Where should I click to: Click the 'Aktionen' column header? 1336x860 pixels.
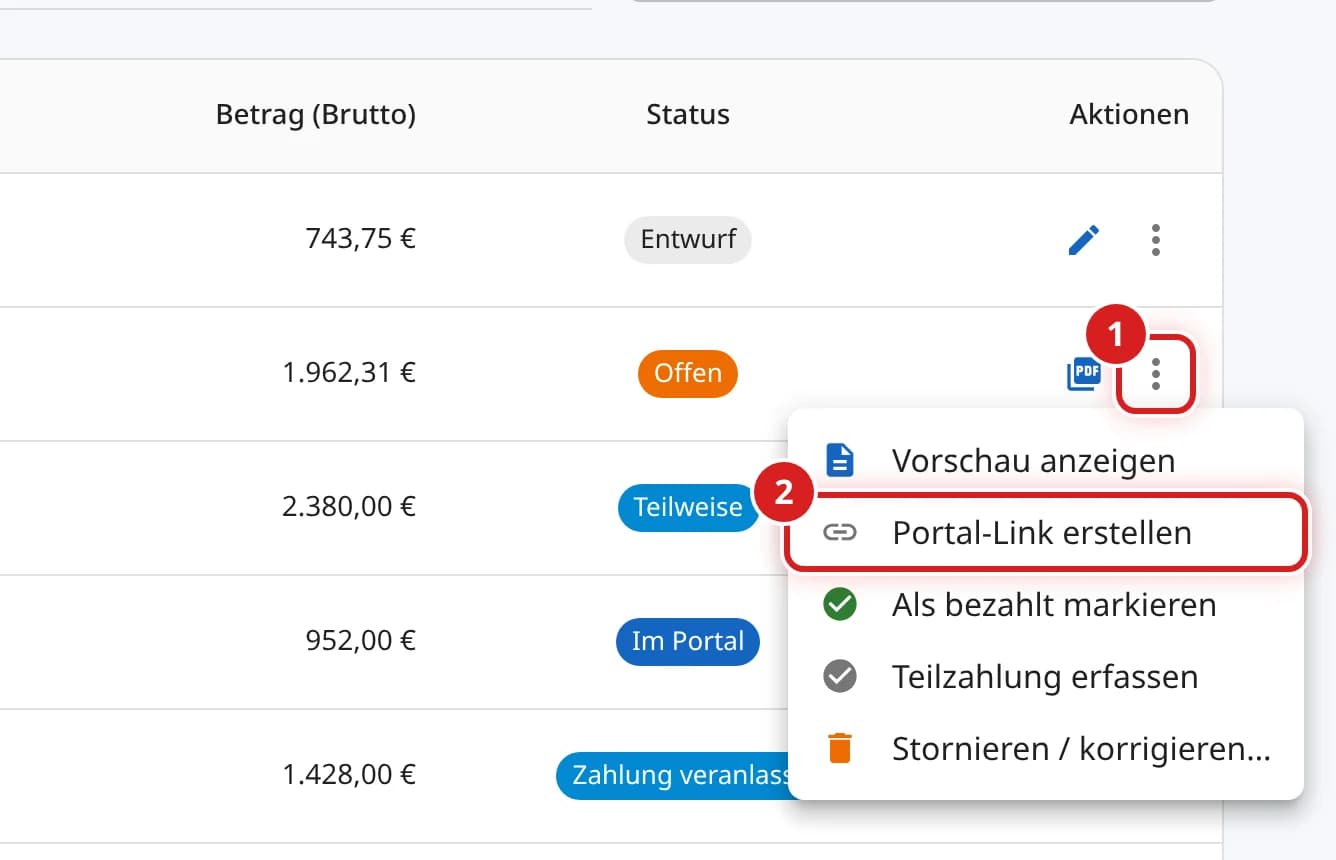(x=1129, y=115)
